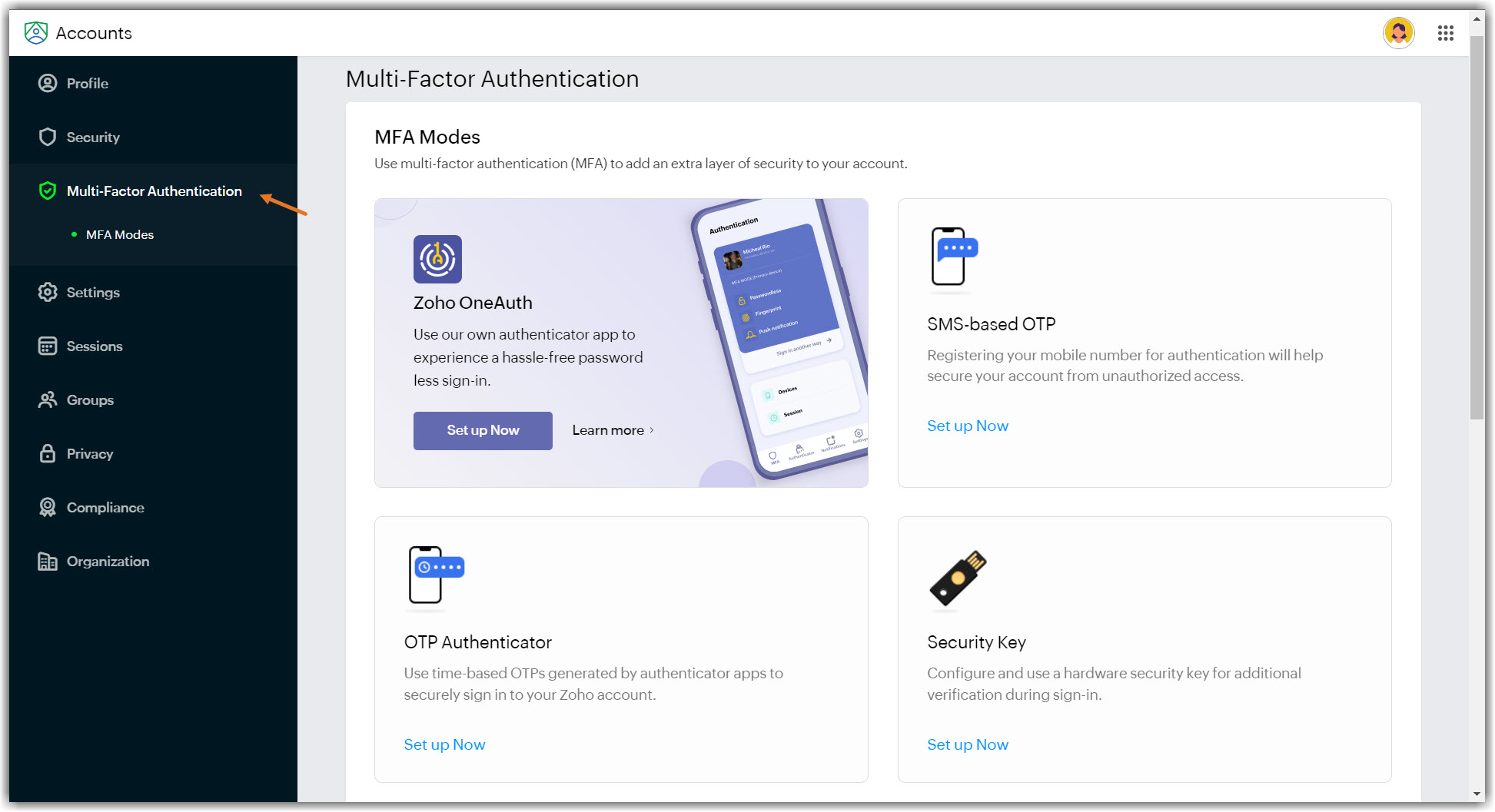1495x812 pixels.
Task: Click the Privacy lock icon in sidebar
Action: (48, 453)
